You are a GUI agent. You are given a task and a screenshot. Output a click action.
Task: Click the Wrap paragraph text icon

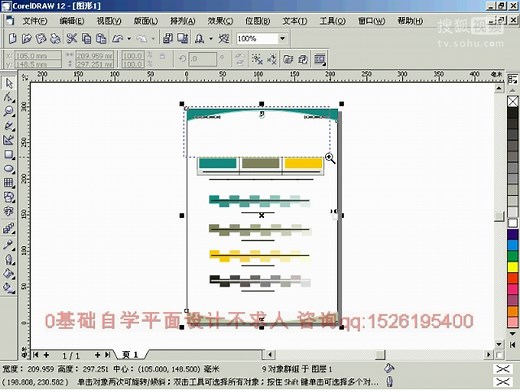coord(320,59)
